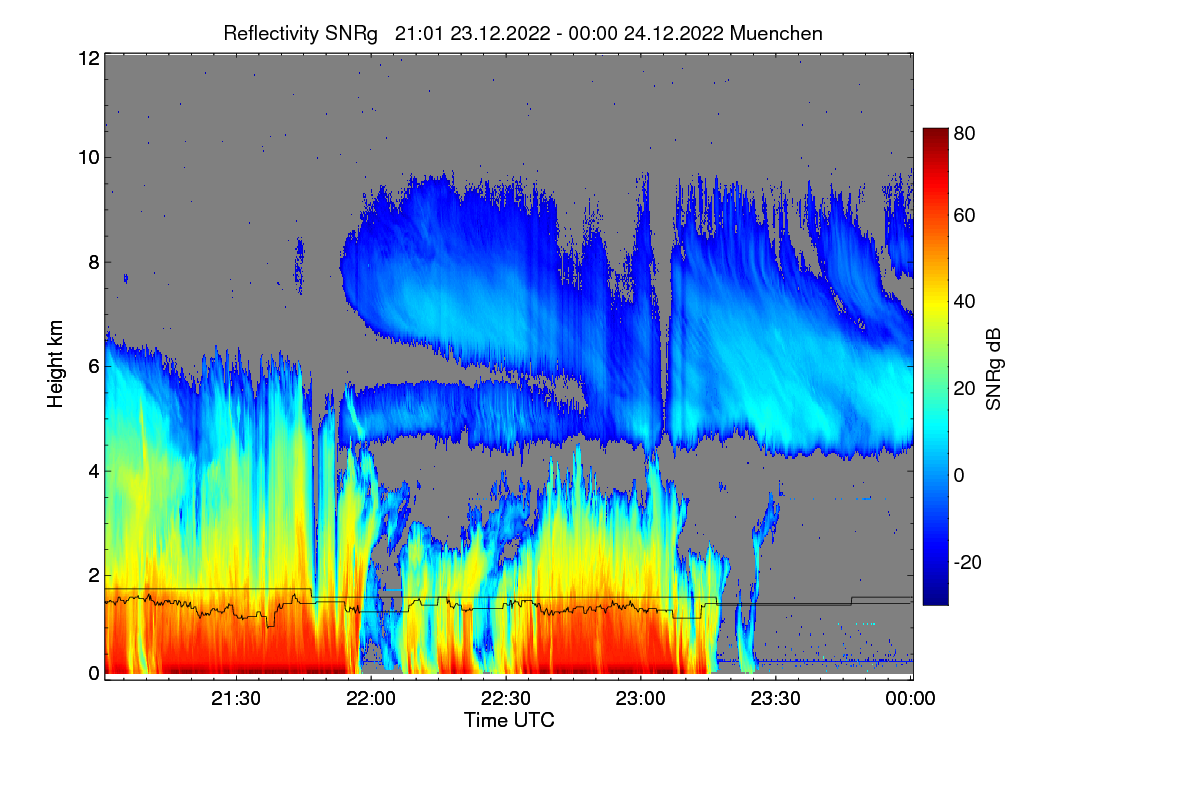Click the 20 colorbar tick label

964,389
